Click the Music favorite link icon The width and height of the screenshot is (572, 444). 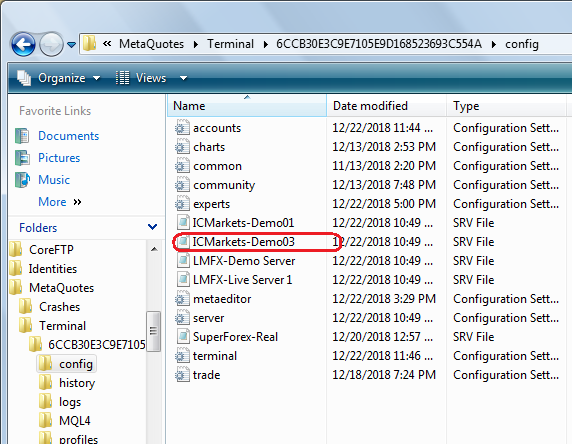[x=22, y=180]
